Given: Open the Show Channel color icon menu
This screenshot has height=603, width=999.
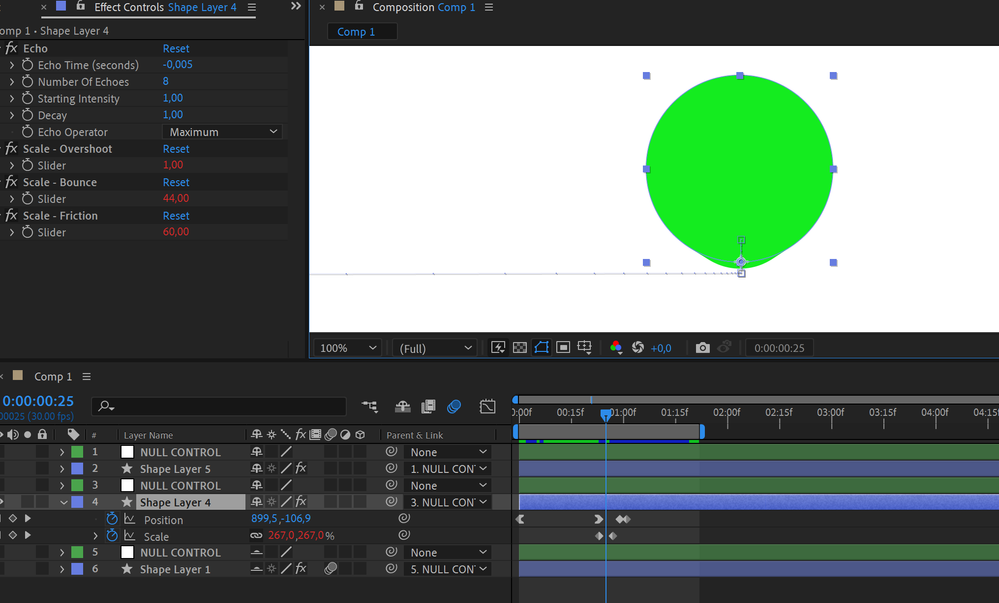Looking at the screenshot, I should point(615,348).
